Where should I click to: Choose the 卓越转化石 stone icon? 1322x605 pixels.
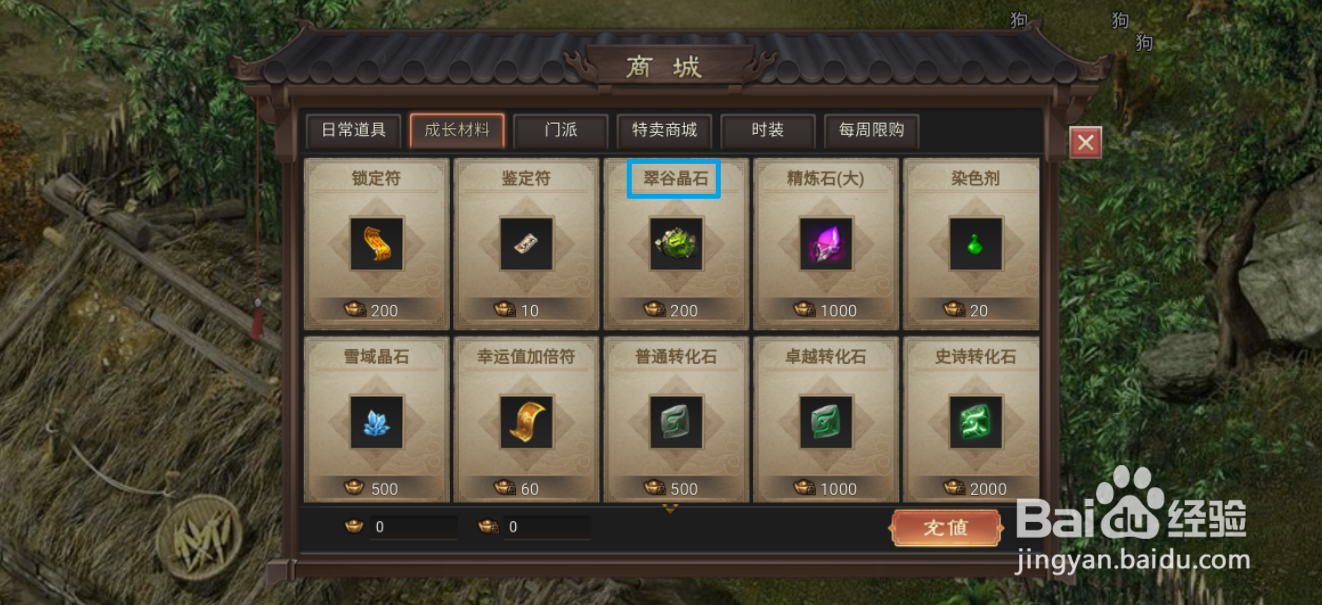[826, 422]
